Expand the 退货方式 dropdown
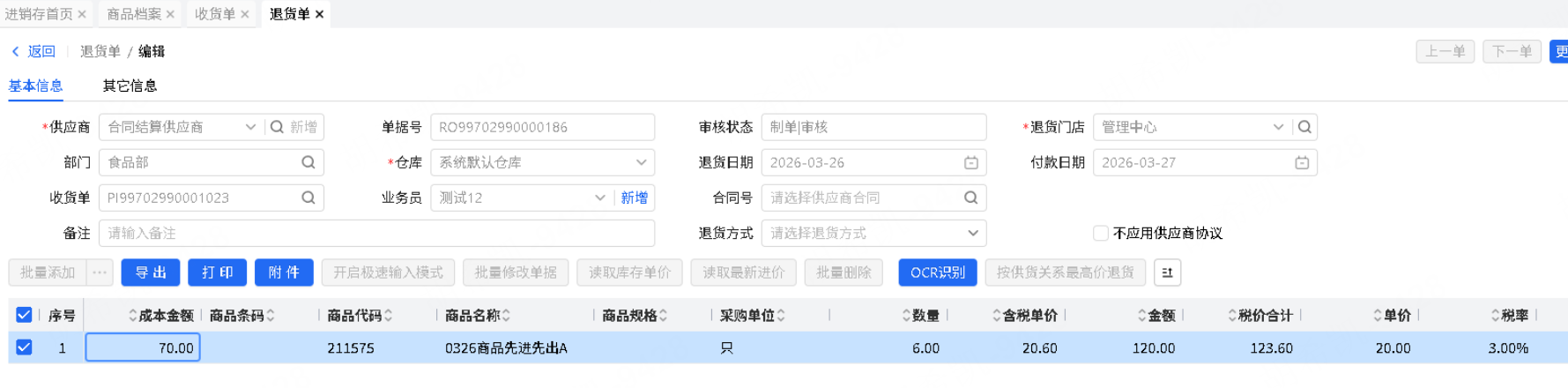The image size is (1568, 388). 972,233
